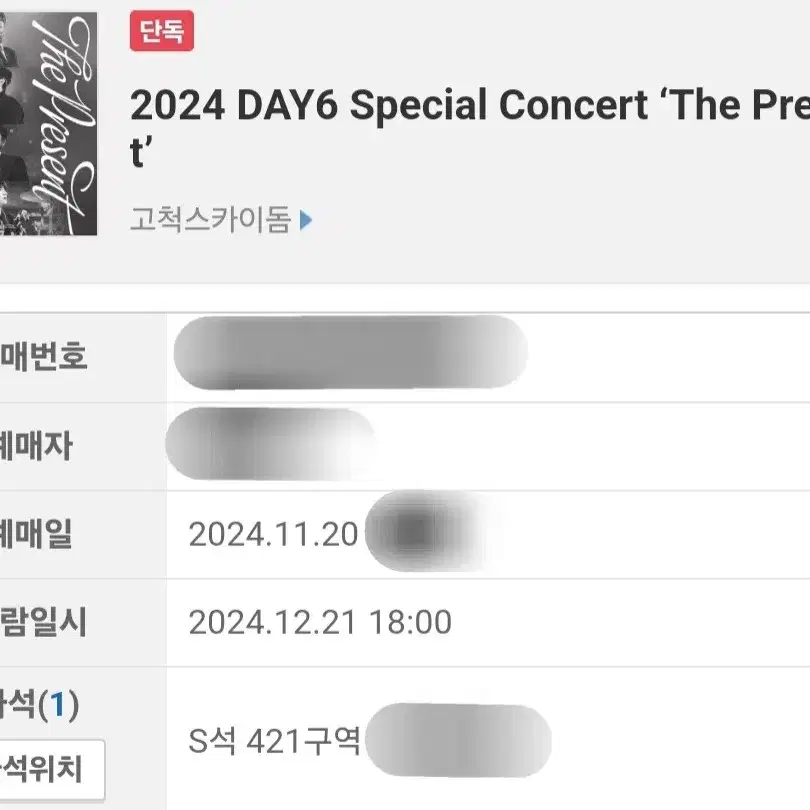810x810 pixels.
Task: Click the red 단독 badge
Action: [x=162, y=31]
